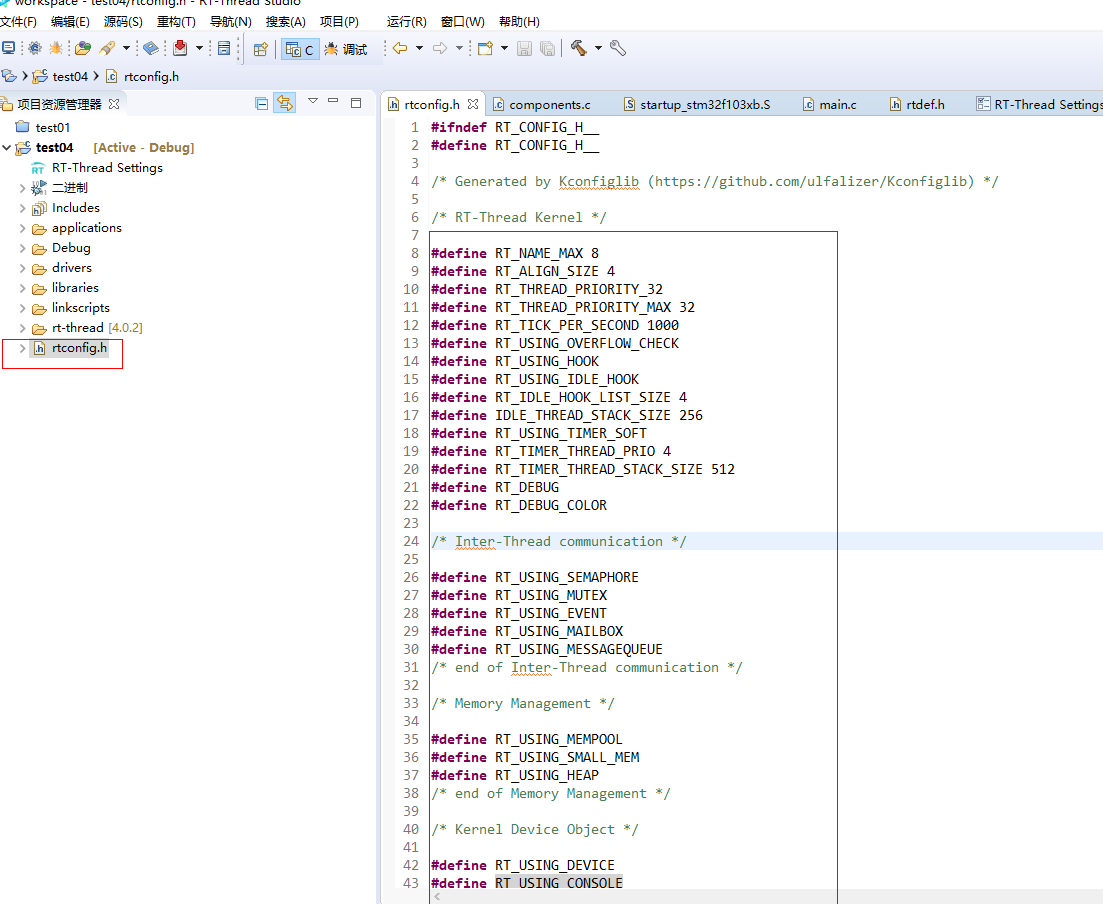Image resolution: width=1103 pixels, height=904 pixels.
Task: Click the workspace icon in the breadcrumb
Action: (9, 76)
